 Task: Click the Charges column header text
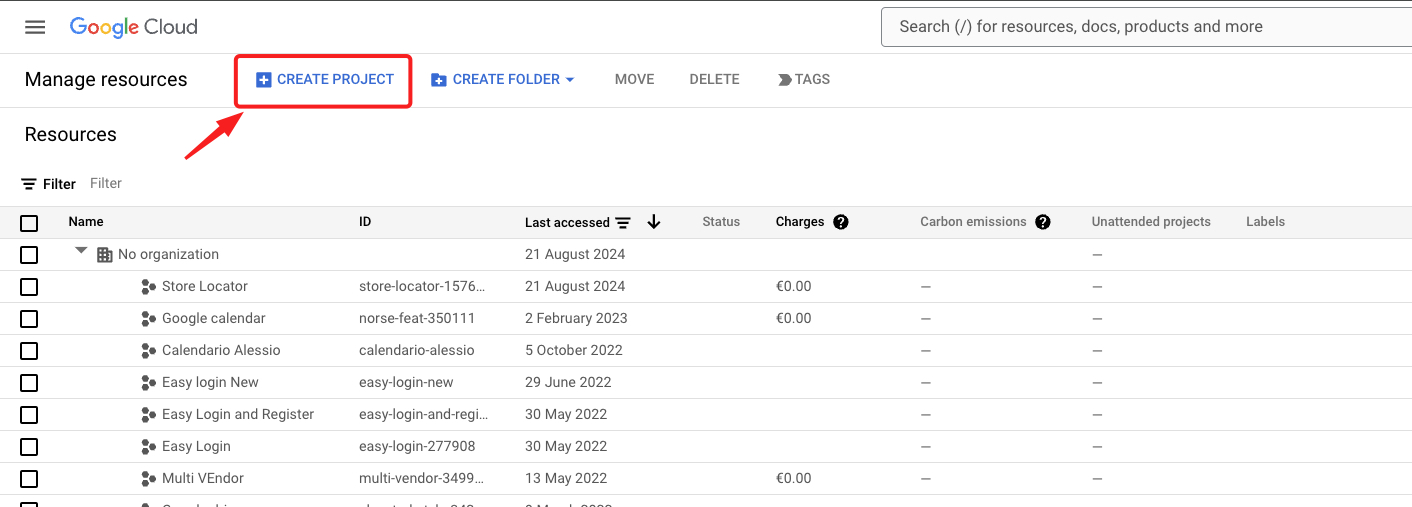click(800, 222)
